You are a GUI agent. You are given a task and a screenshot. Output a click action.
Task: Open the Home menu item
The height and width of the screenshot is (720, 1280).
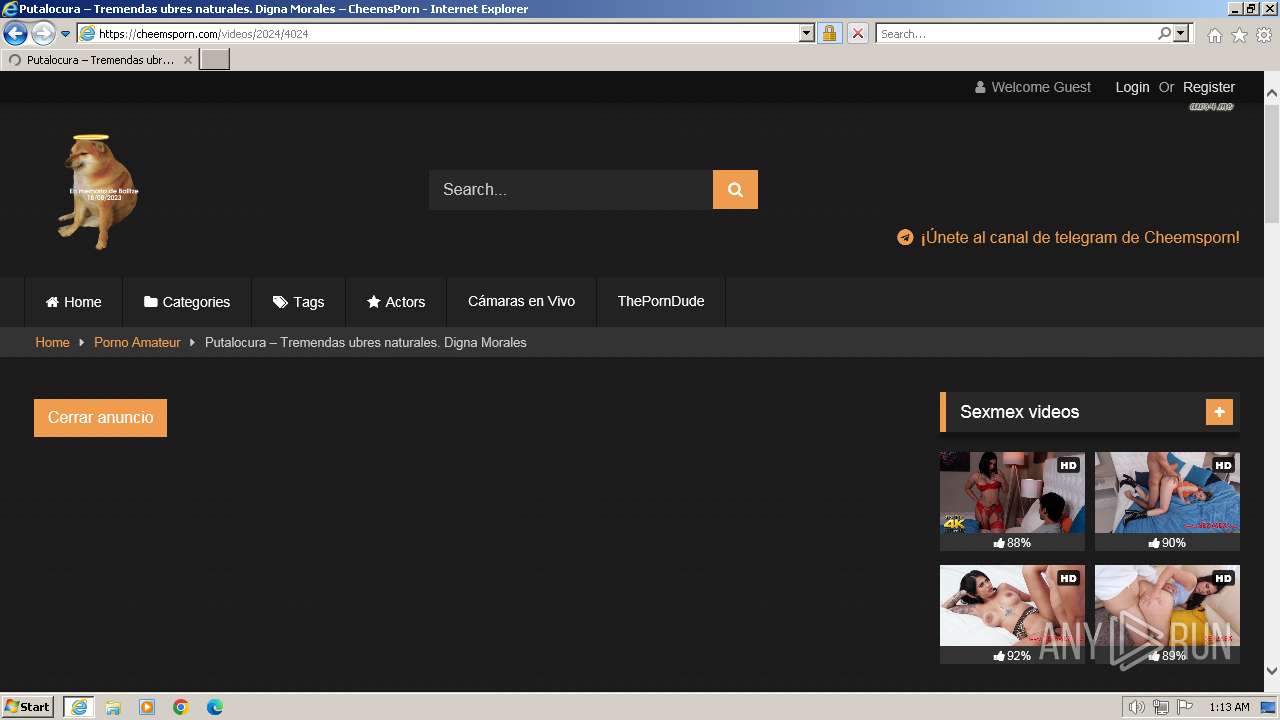(x=73, y=302)
